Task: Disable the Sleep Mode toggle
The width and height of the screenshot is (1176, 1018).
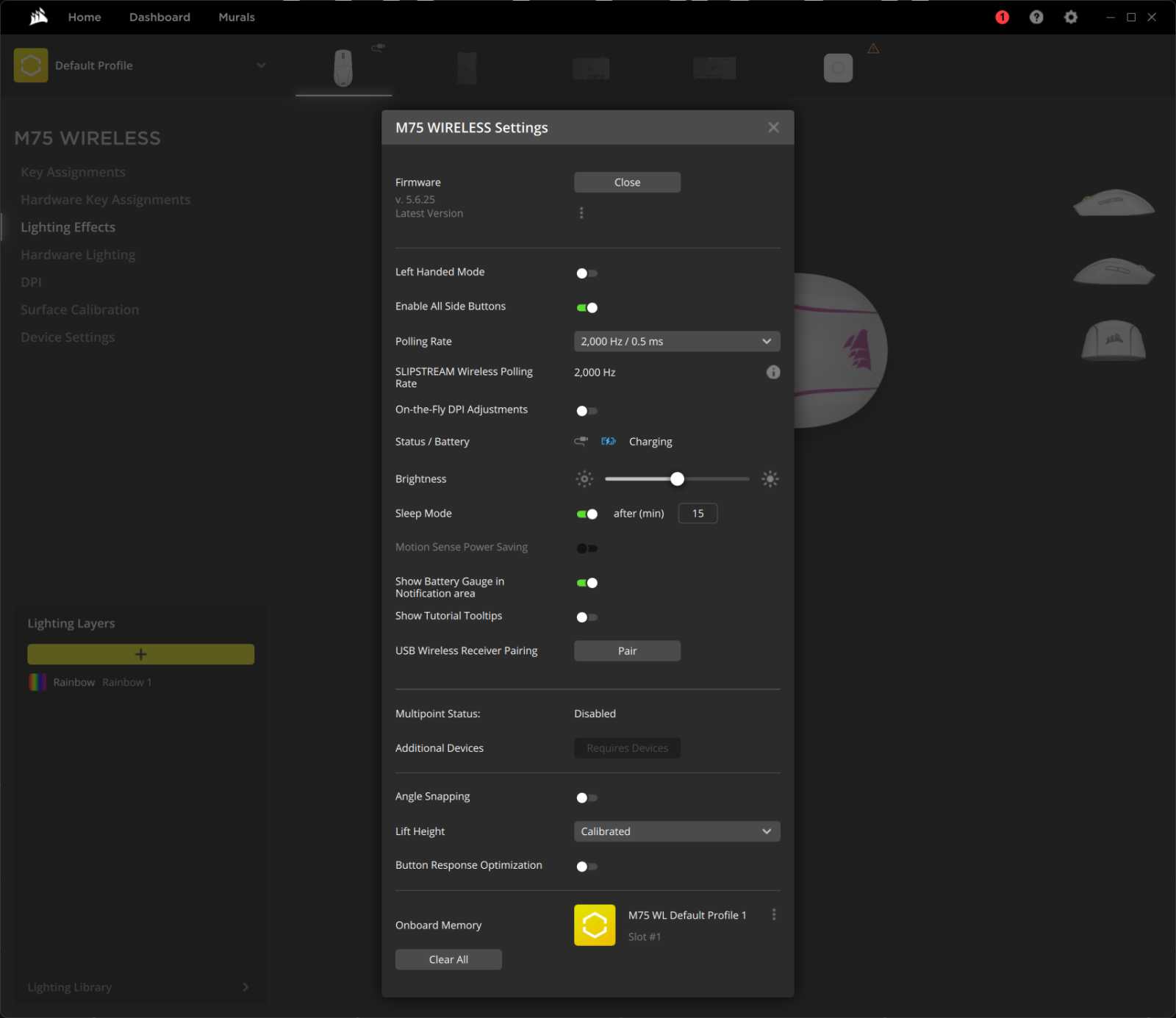Action: tap(587, 514)
